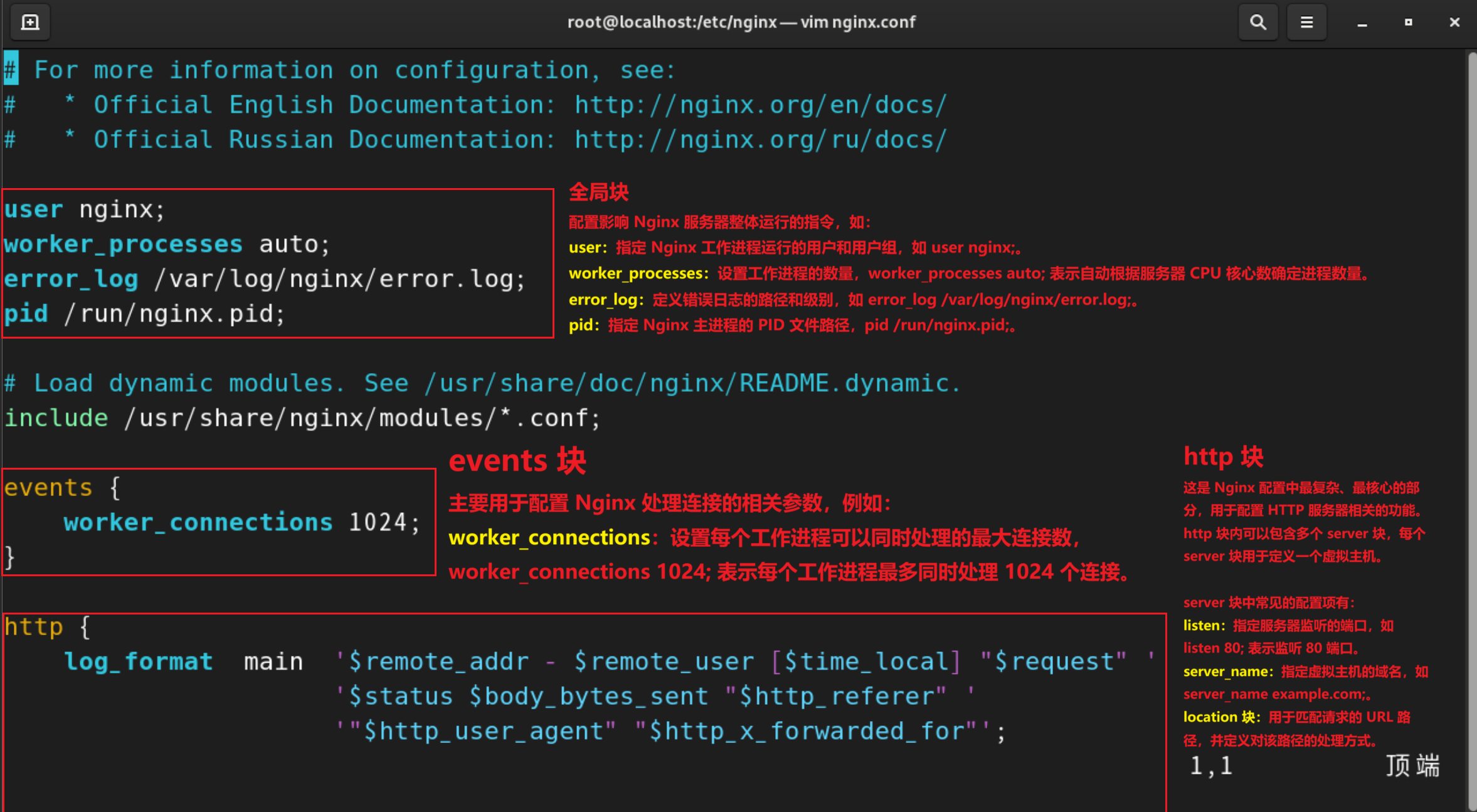Image resolution: width=1477 pixels, height=812 pixels.
Task: Close the terminal window
Action: point(1454,23)
